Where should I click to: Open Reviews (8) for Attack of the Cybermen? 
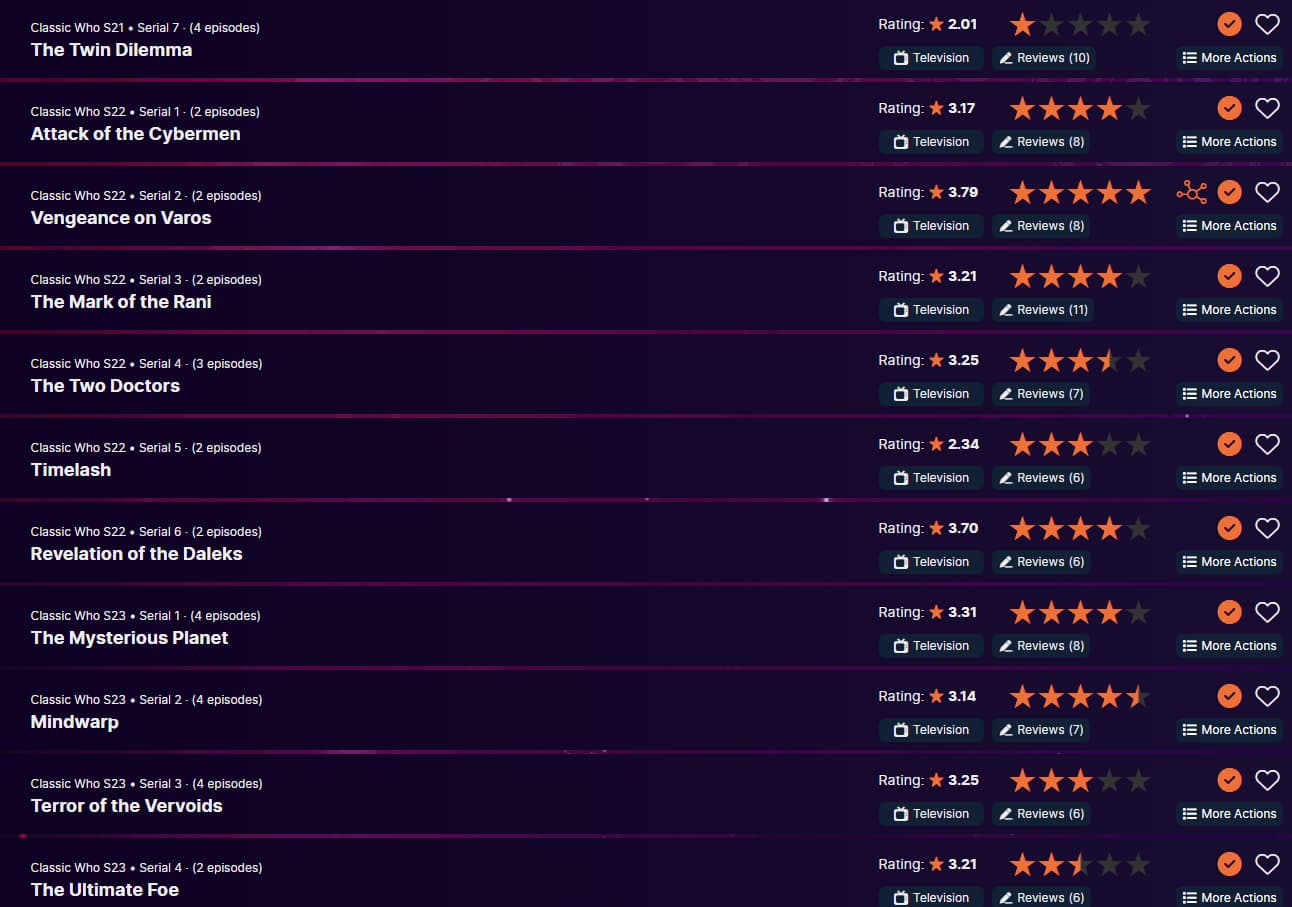[x=1041, y=142]
